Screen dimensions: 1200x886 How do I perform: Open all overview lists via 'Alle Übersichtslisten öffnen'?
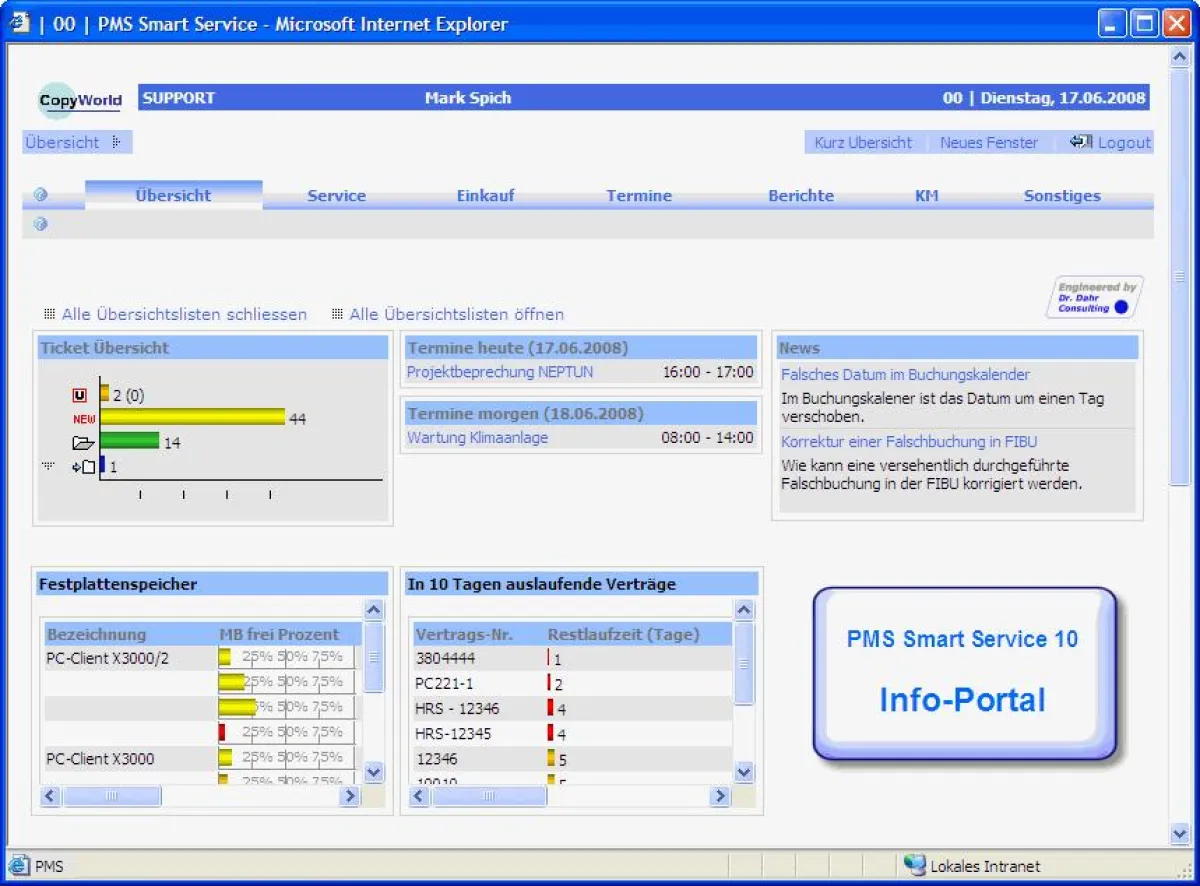click(455, 314)
